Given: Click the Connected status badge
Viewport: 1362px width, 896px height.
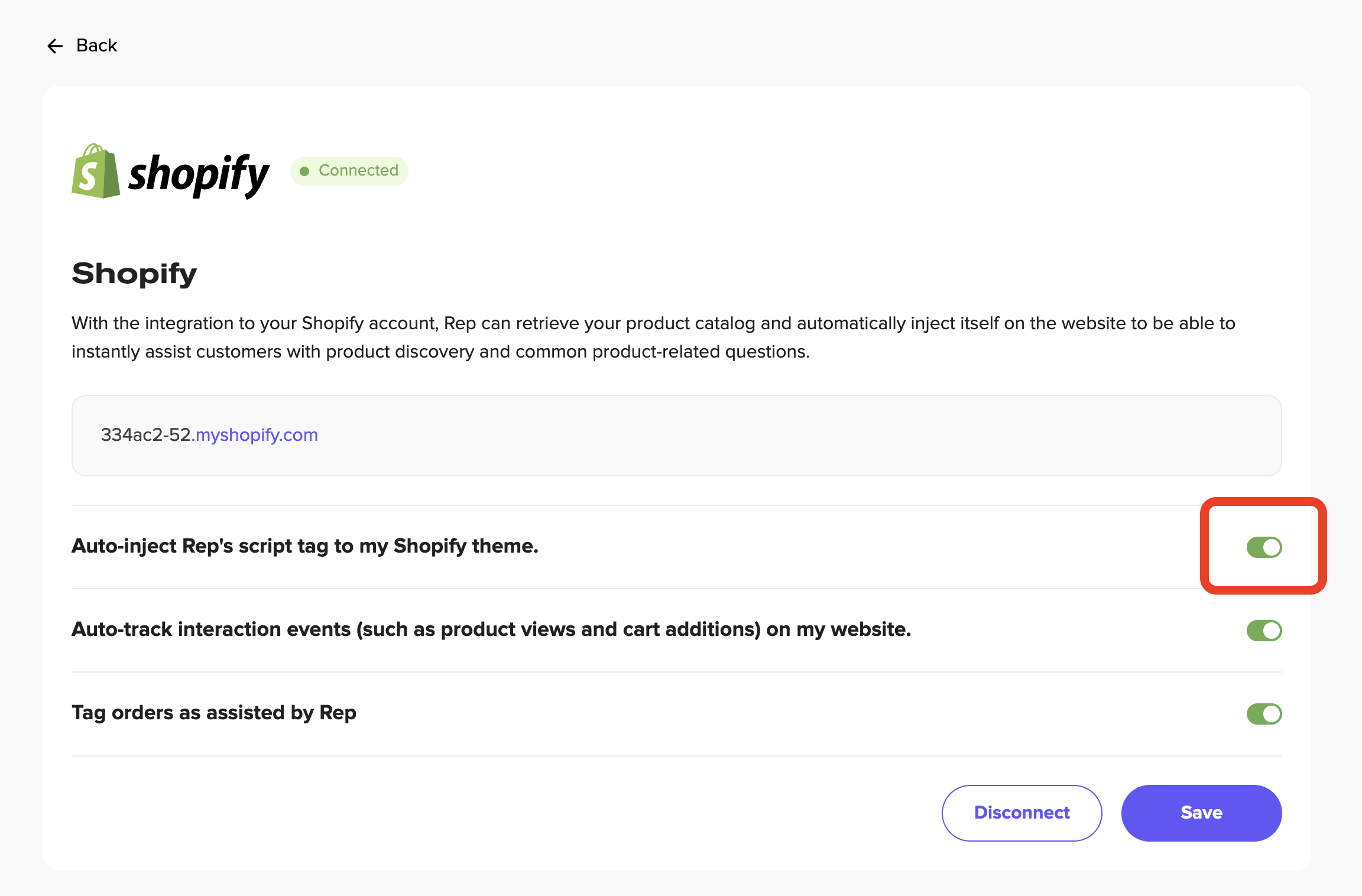Looking at the screenshot, I should pos(349,171).
